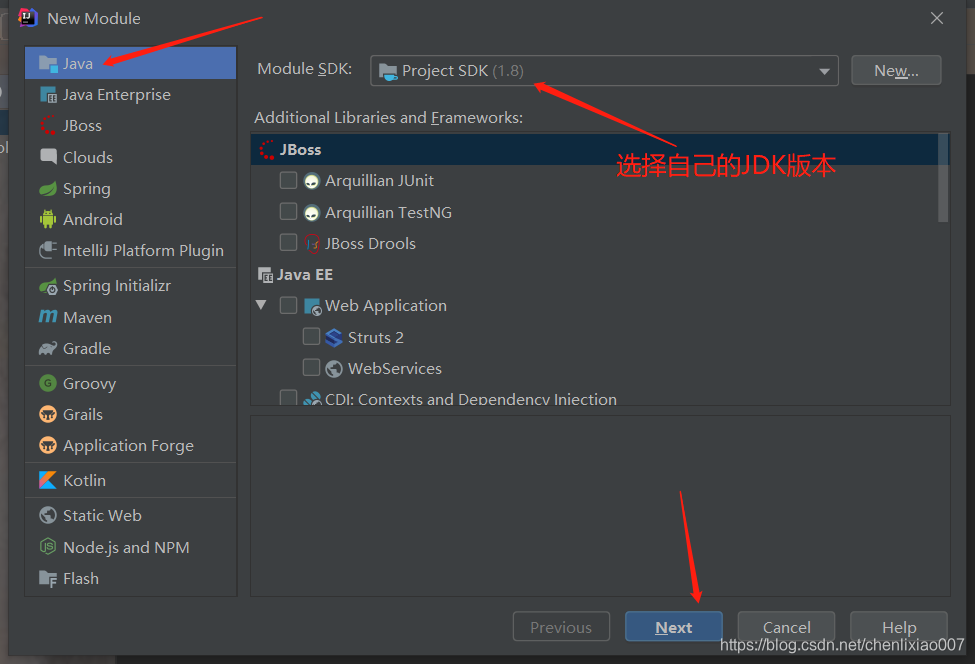Click the IntelliJ logo in title bar
Viewport: 975px width, 664px height.
click(x=28, y=17)
